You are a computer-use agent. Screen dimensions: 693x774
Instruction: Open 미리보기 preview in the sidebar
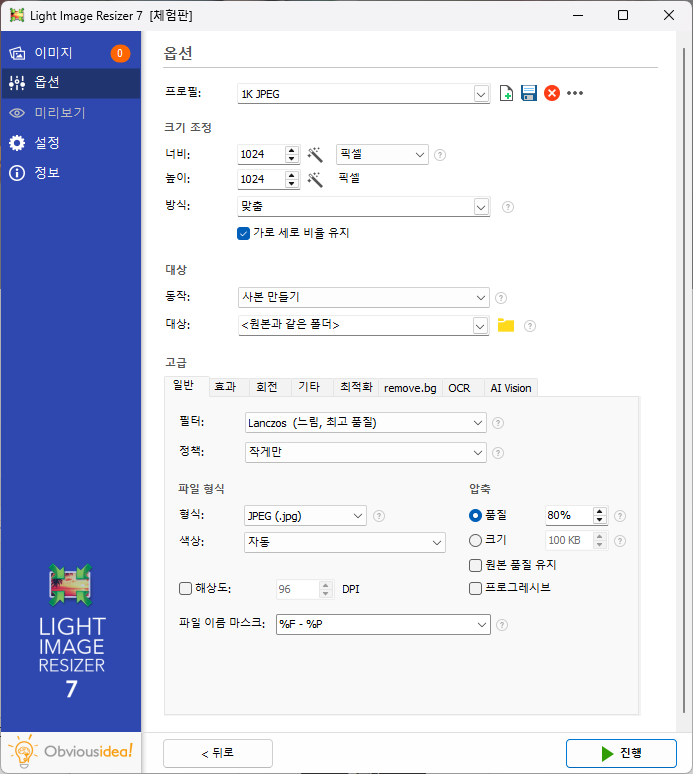coord(71,113)
